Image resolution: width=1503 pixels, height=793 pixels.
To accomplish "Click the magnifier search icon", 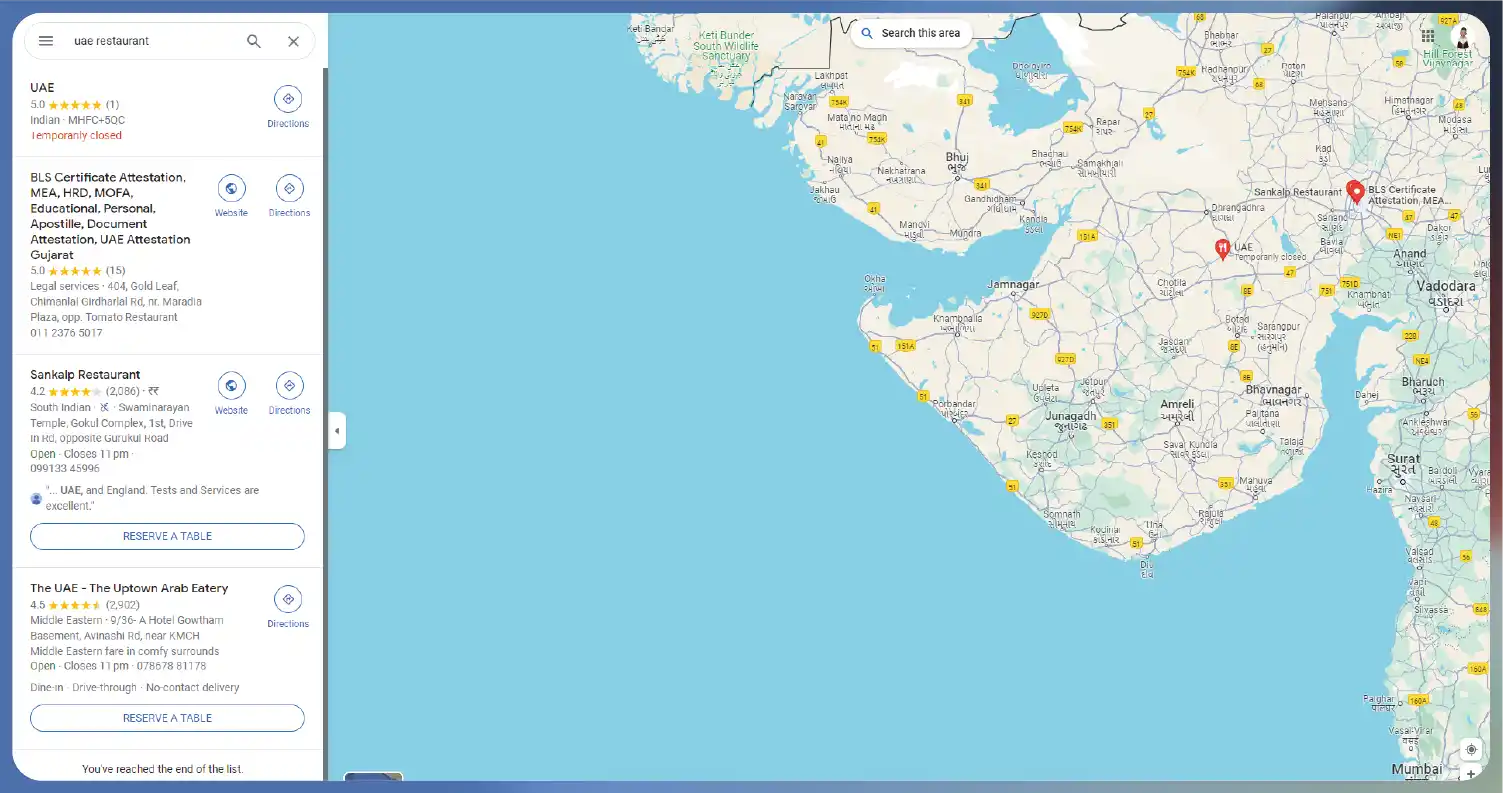I will (254, 41).
